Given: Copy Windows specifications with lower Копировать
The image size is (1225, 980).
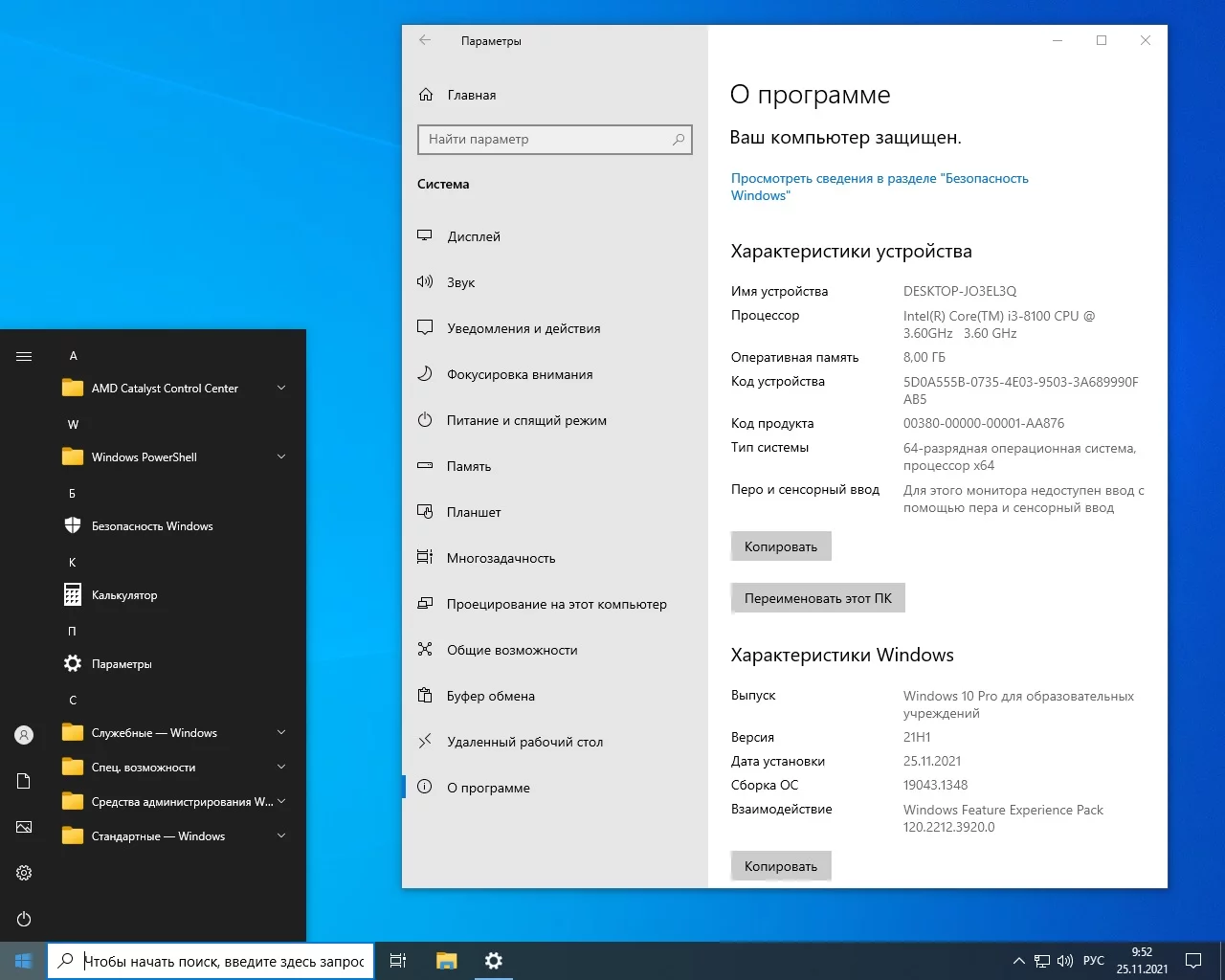Looking at the screenshot, I should tap(781, 866).
